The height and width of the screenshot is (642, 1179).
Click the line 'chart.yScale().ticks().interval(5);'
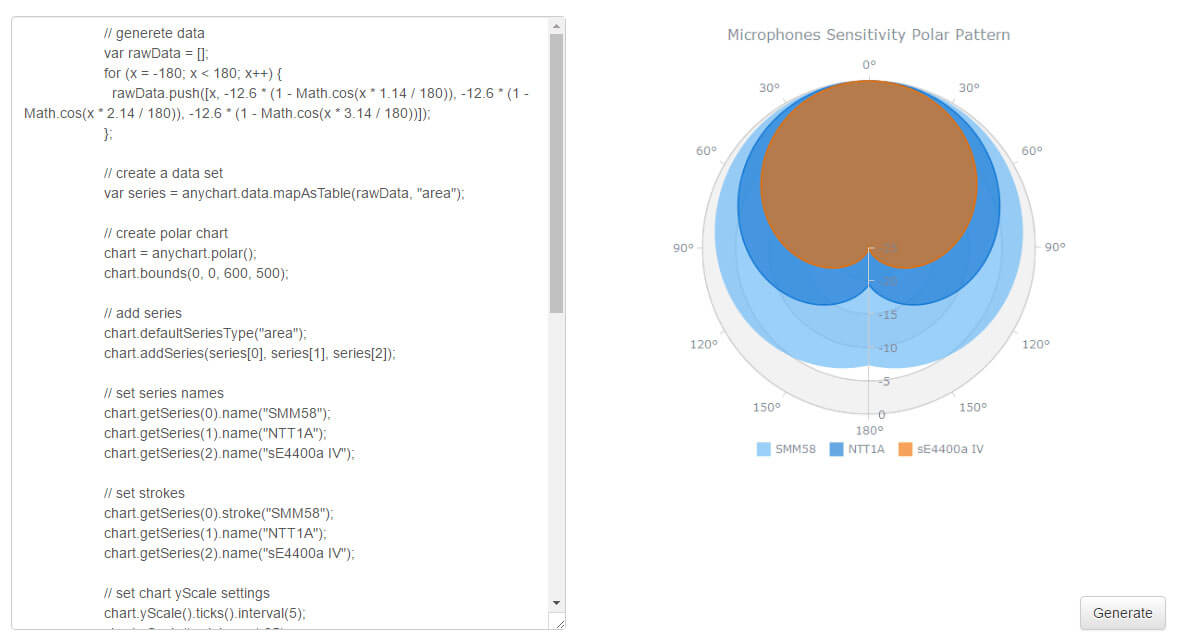(x=205, y=613)
